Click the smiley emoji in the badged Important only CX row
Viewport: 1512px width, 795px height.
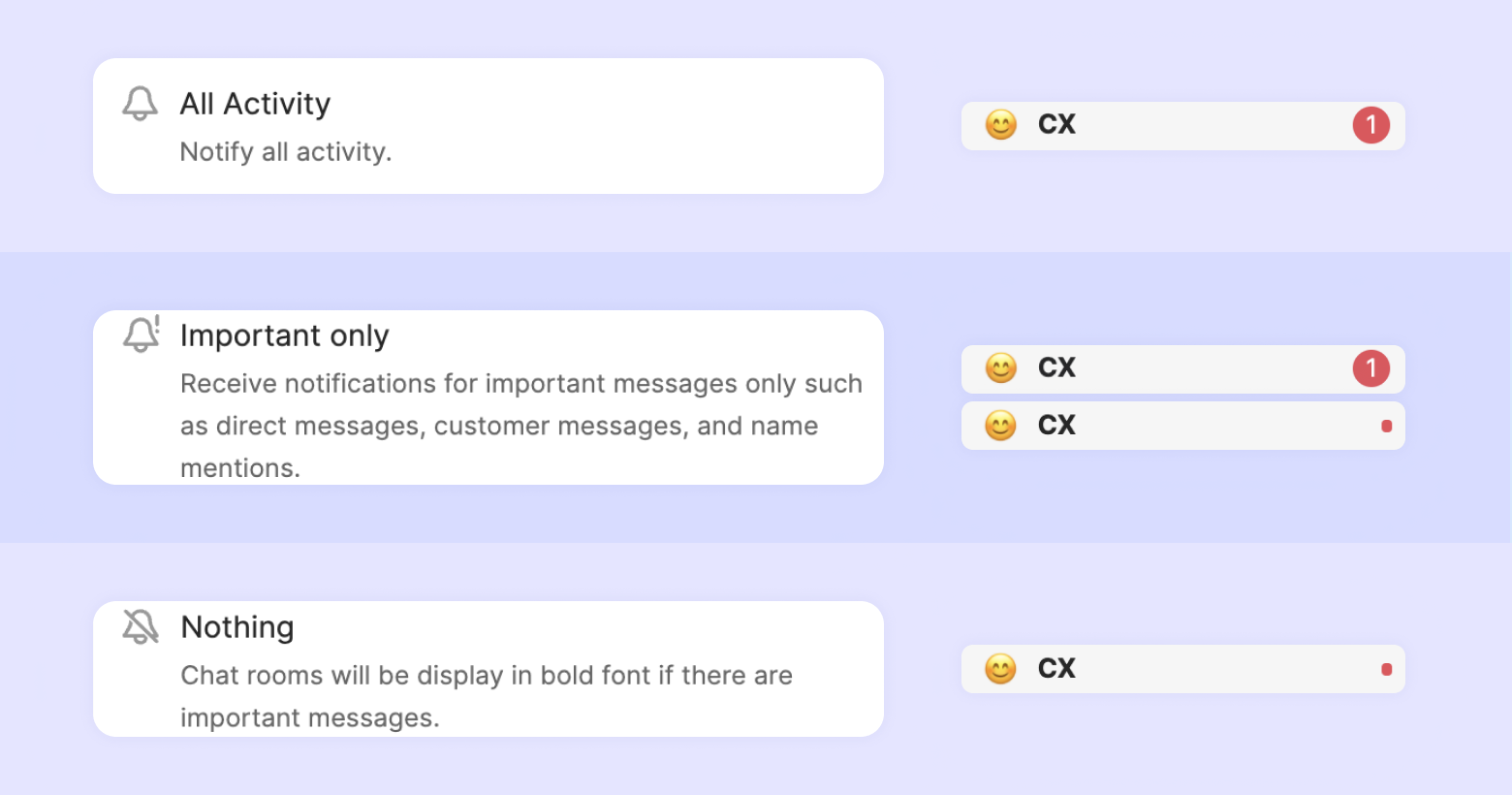(1000, 368)
